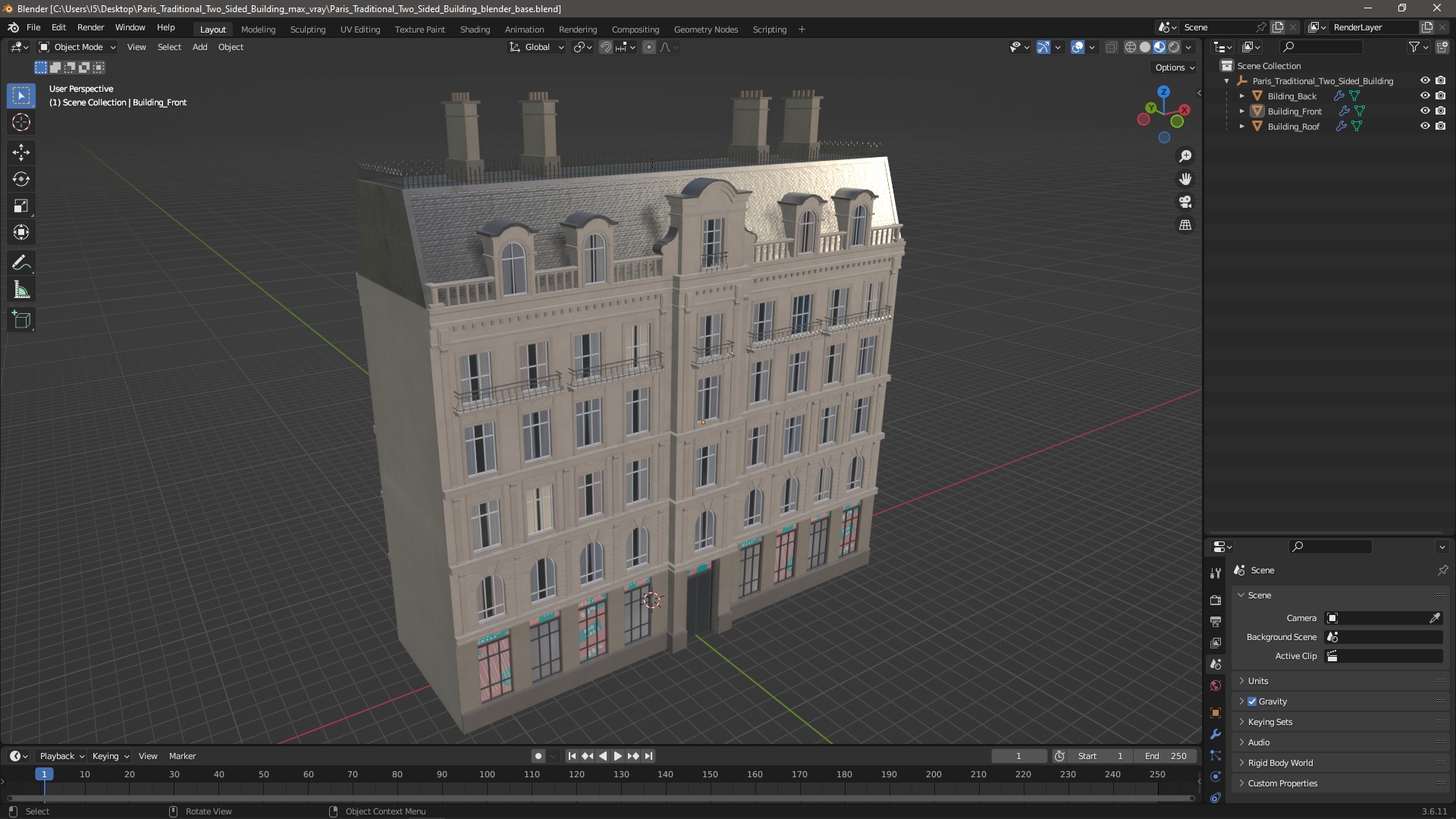Open the Object Mode dropdown
Image resolution: width=1456 pixels, height=819 pixels.
[77, 47]
